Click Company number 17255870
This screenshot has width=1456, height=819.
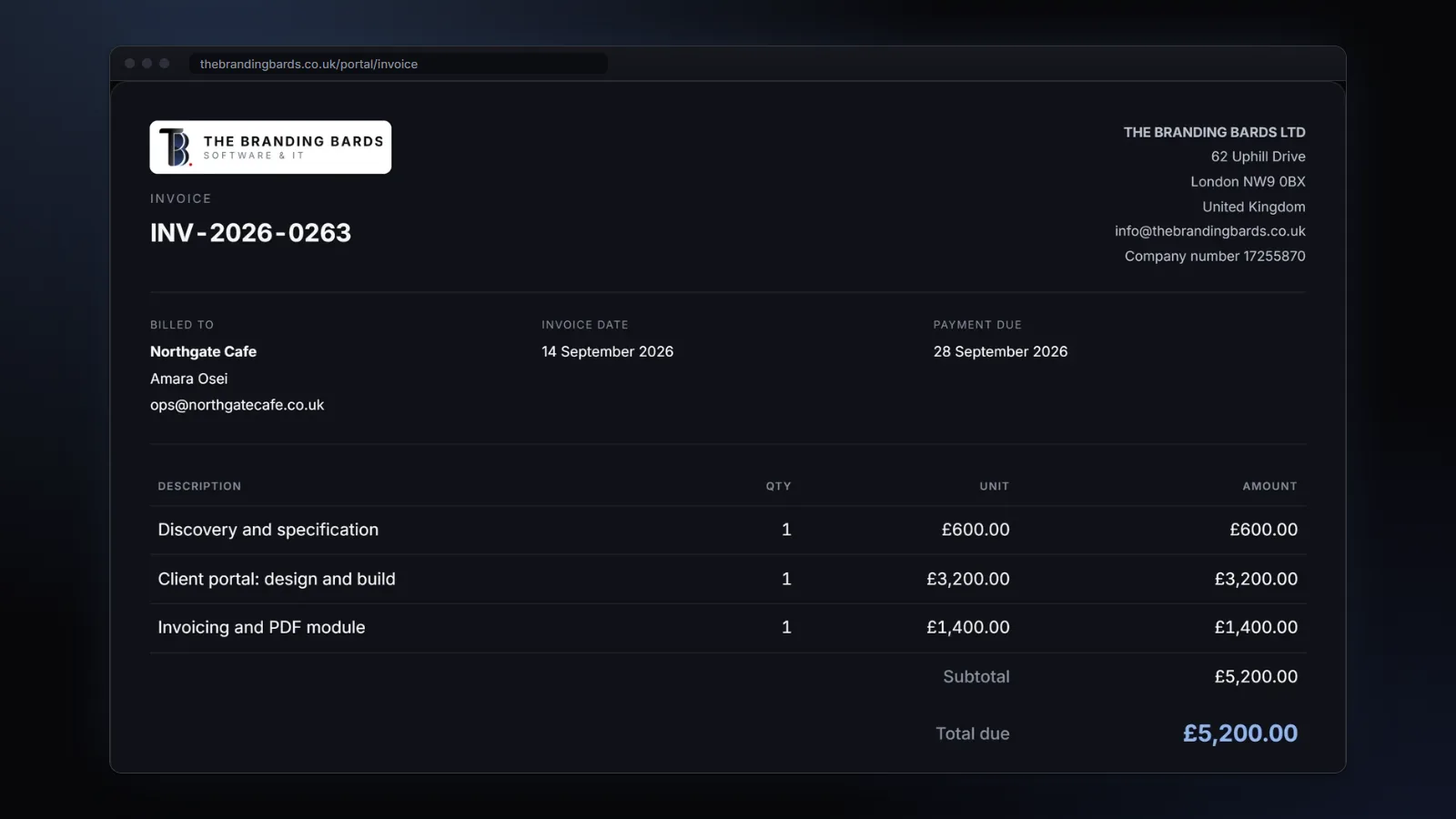1215,257
